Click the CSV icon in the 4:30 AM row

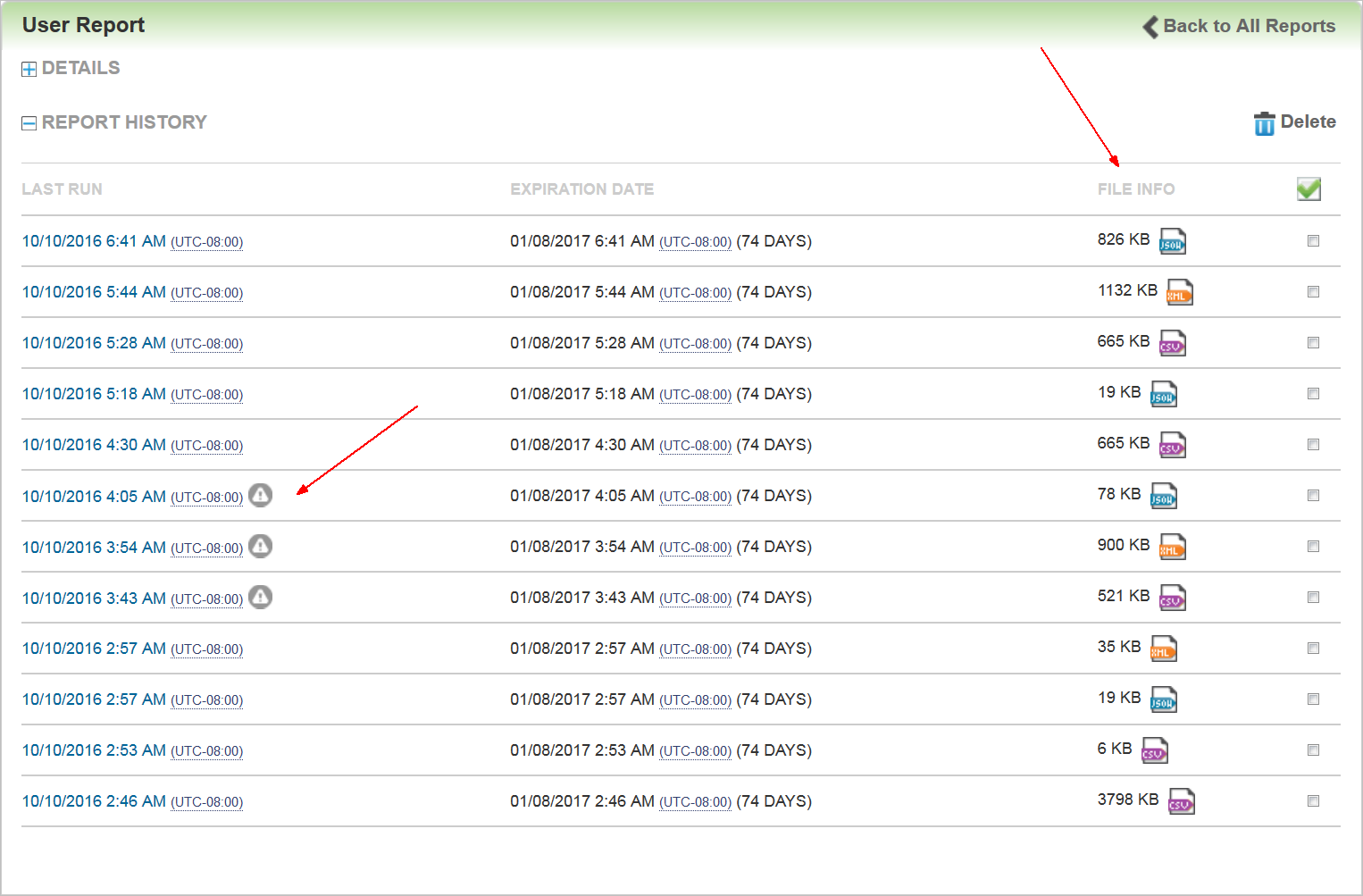point(1172,445)
